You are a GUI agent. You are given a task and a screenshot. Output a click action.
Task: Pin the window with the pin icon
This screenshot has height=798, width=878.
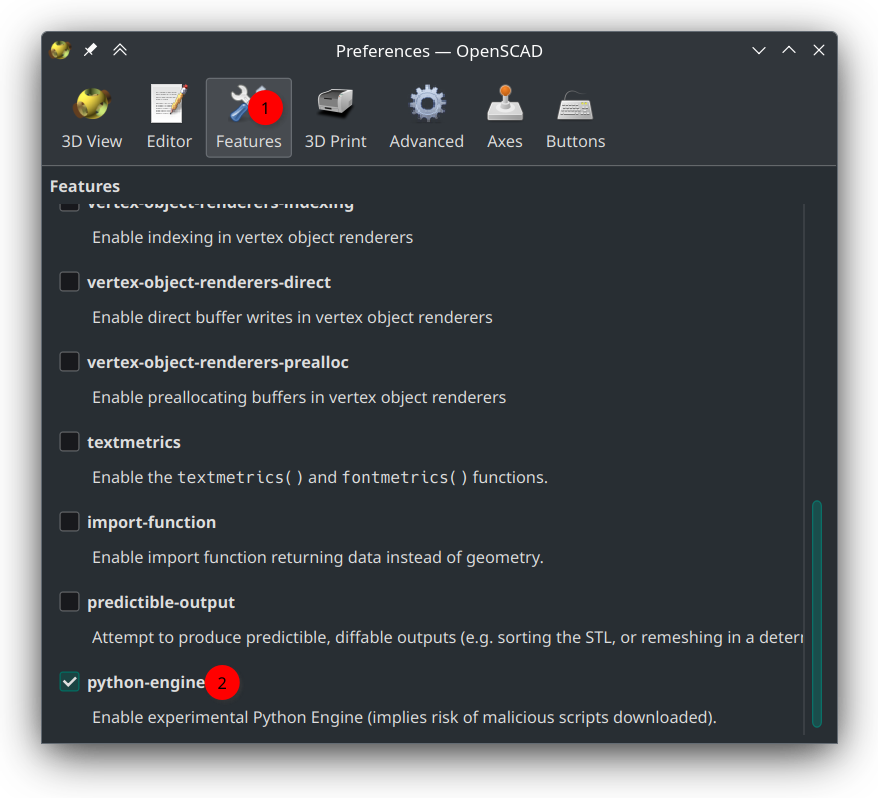[90, 51]
